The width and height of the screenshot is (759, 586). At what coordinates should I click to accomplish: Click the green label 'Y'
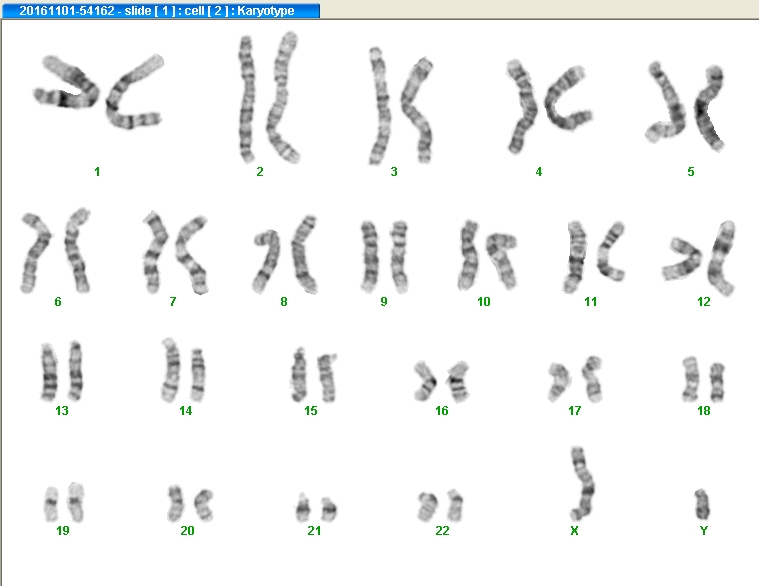point(704,531)
